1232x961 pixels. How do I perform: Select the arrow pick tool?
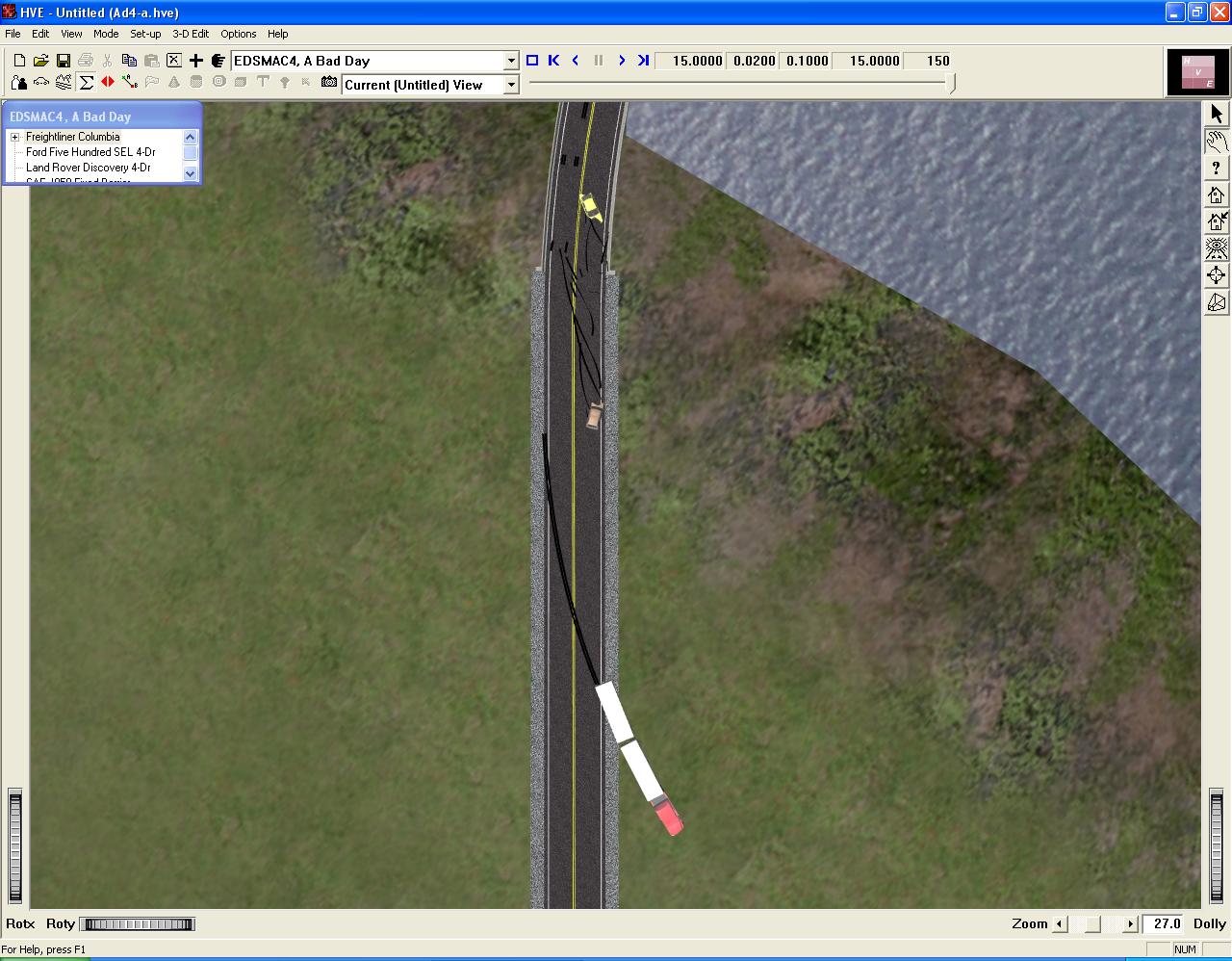pos(1217,114)
